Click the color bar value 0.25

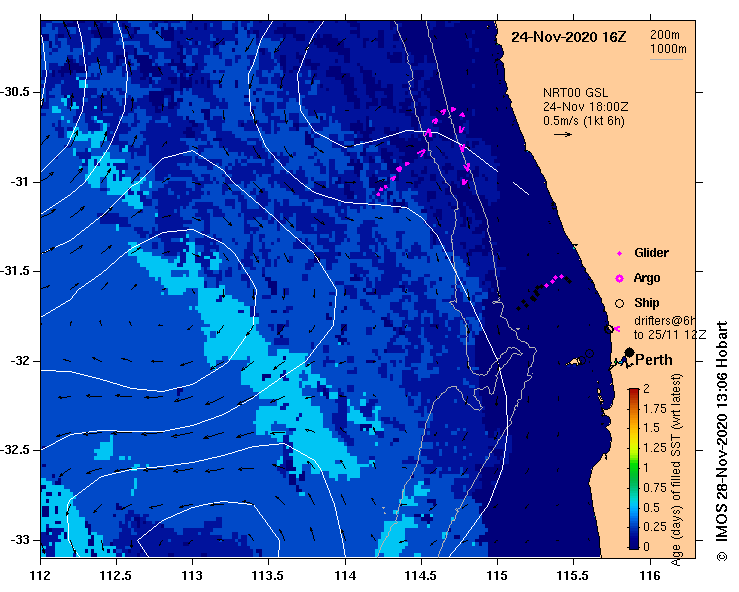655,527
